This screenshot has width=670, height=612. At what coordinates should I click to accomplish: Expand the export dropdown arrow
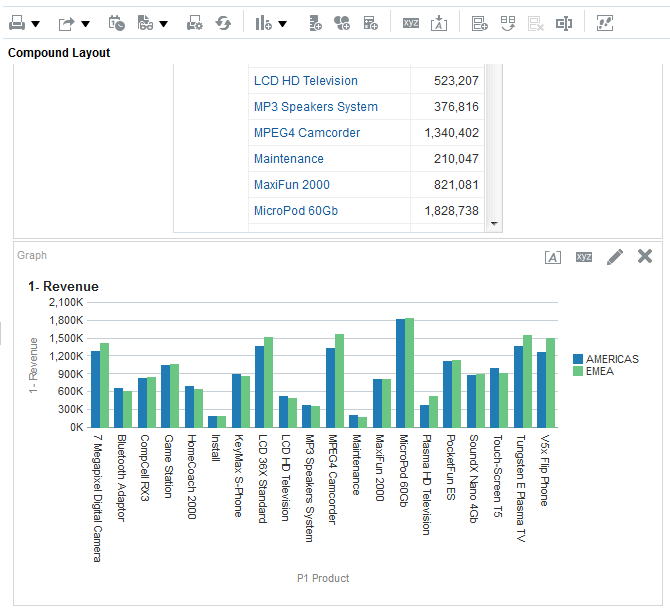pos(85,24)
